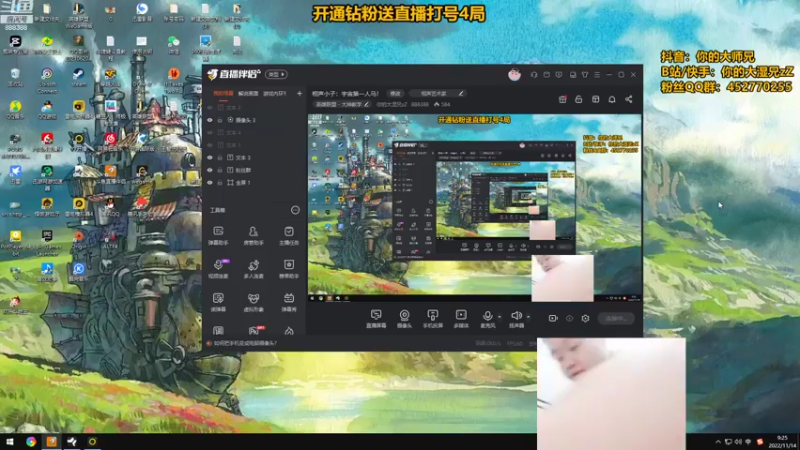Open settings gear in bottom toolbar
The image size is (800, 450).
585,318
